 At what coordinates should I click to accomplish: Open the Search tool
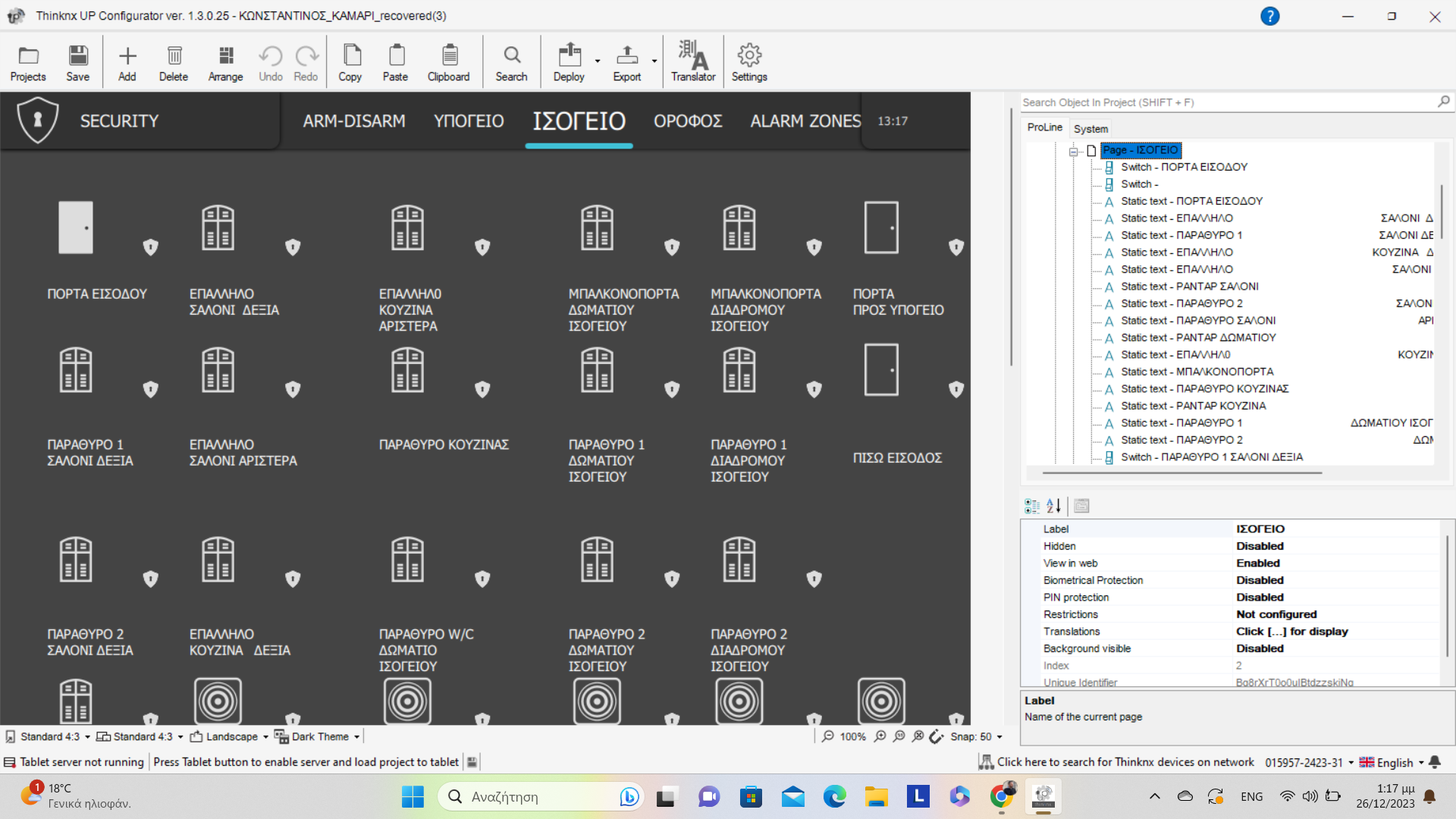click(x=511, y=63)
